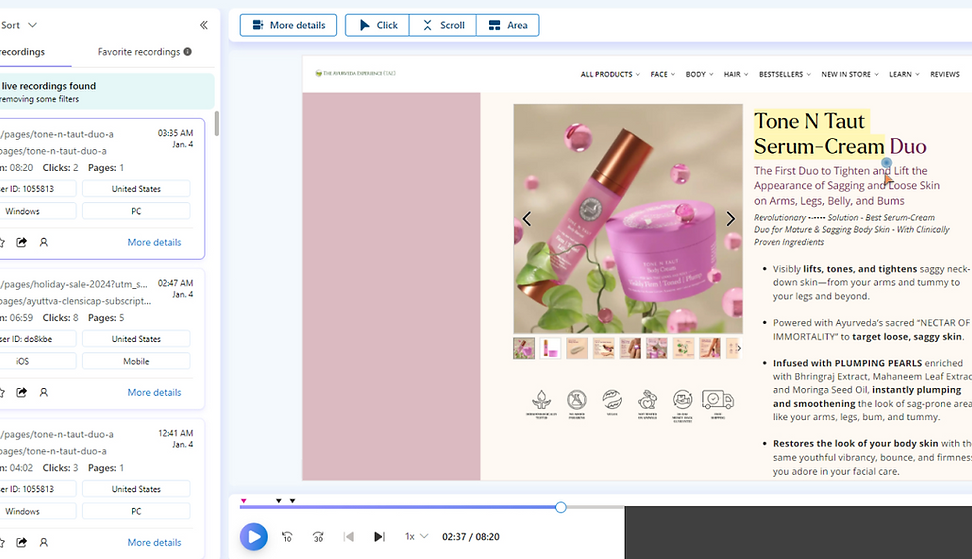
Task: Click the second black timeline event marker
Action: pos(293,501)
